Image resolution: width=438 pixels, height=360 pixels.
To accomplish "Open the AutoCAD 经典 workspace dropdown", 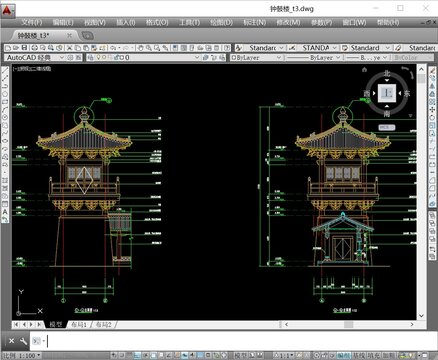I will [35, 57].
